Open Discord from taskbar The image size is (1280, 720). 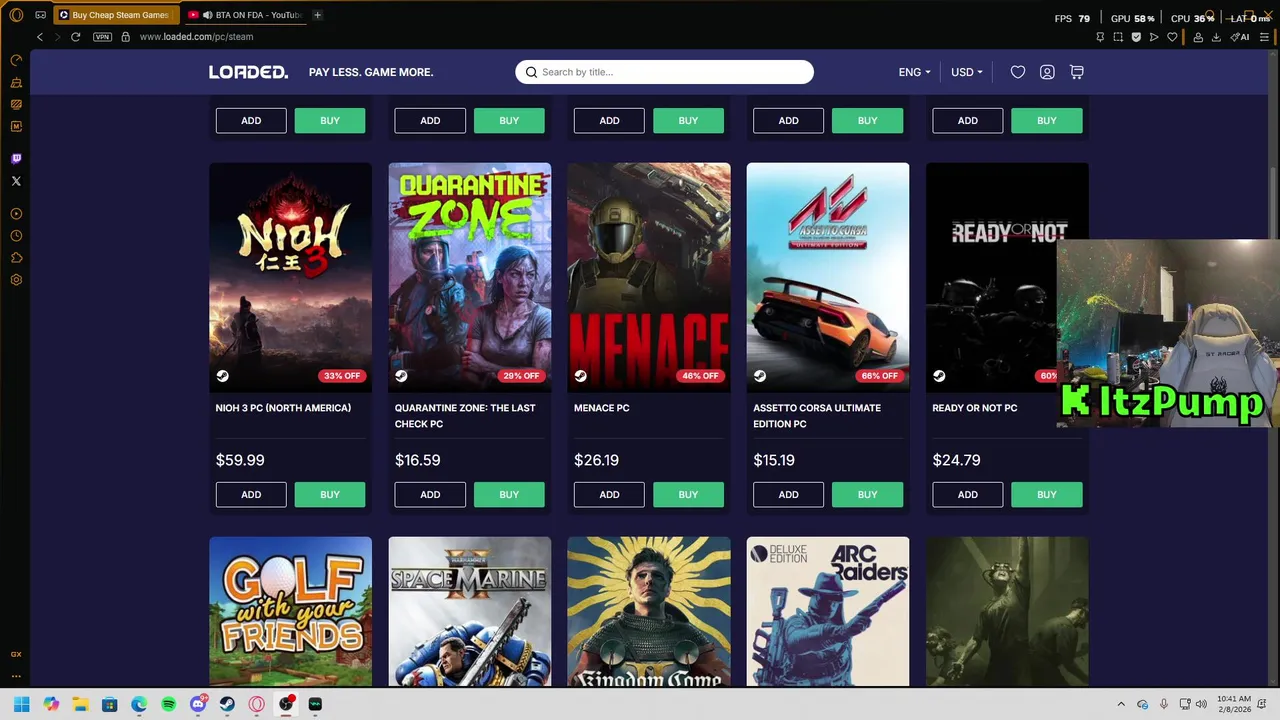point(198,704)
